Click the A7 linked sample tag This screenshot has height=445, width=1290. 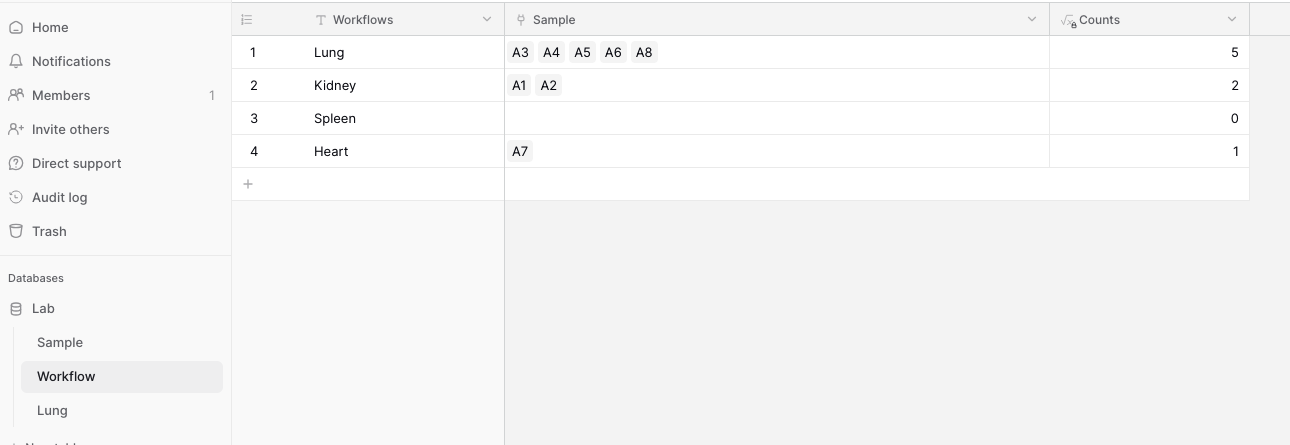pos(520,151)
